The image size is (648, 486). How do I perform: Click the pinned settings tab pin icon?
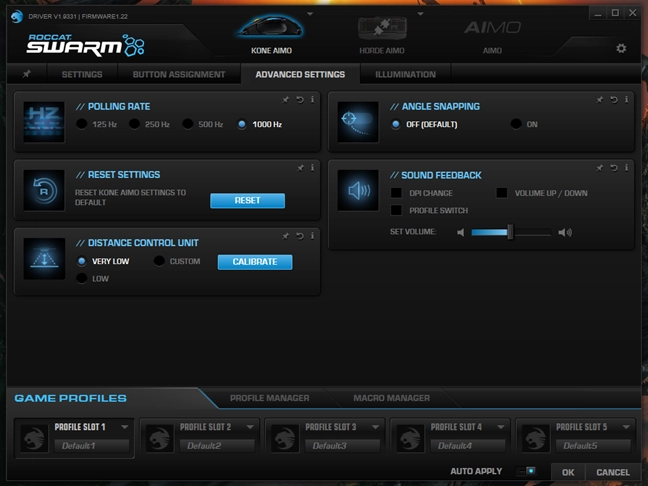tap(27, 74)
